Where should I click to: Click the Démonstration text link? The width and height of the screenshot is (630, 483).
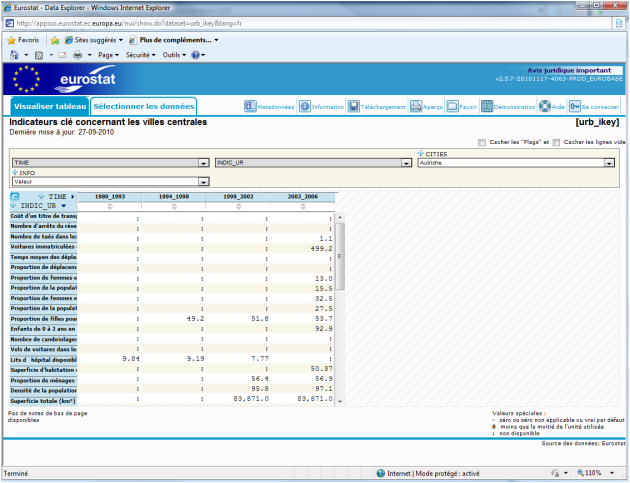pos(514,107)
